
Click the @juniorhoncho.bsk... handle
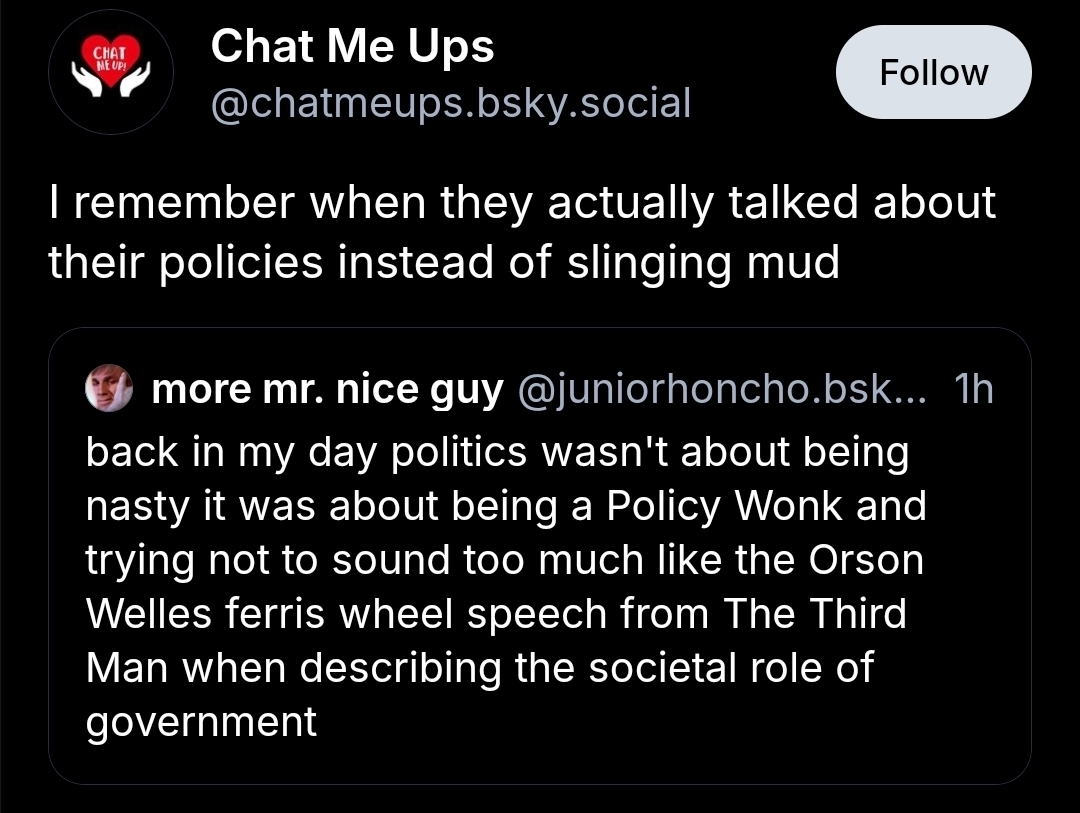tap(721, 391)
